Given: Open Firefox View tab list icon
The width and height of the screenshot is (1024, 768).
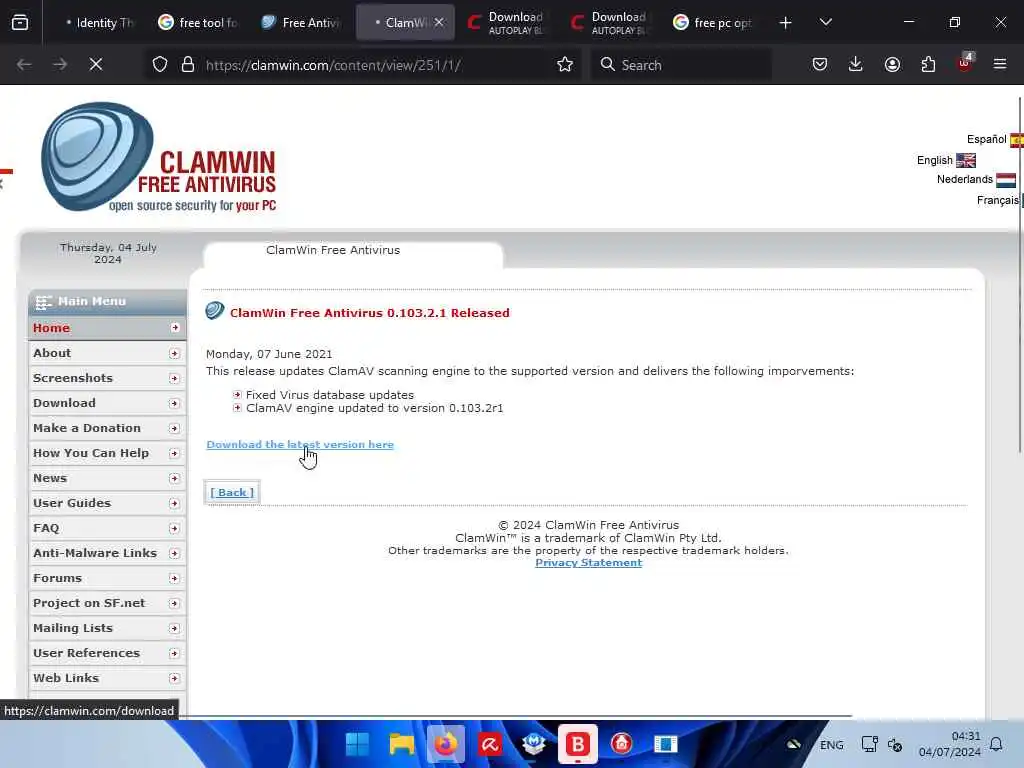Looking at the screenshot, I should tap(20, 23).
